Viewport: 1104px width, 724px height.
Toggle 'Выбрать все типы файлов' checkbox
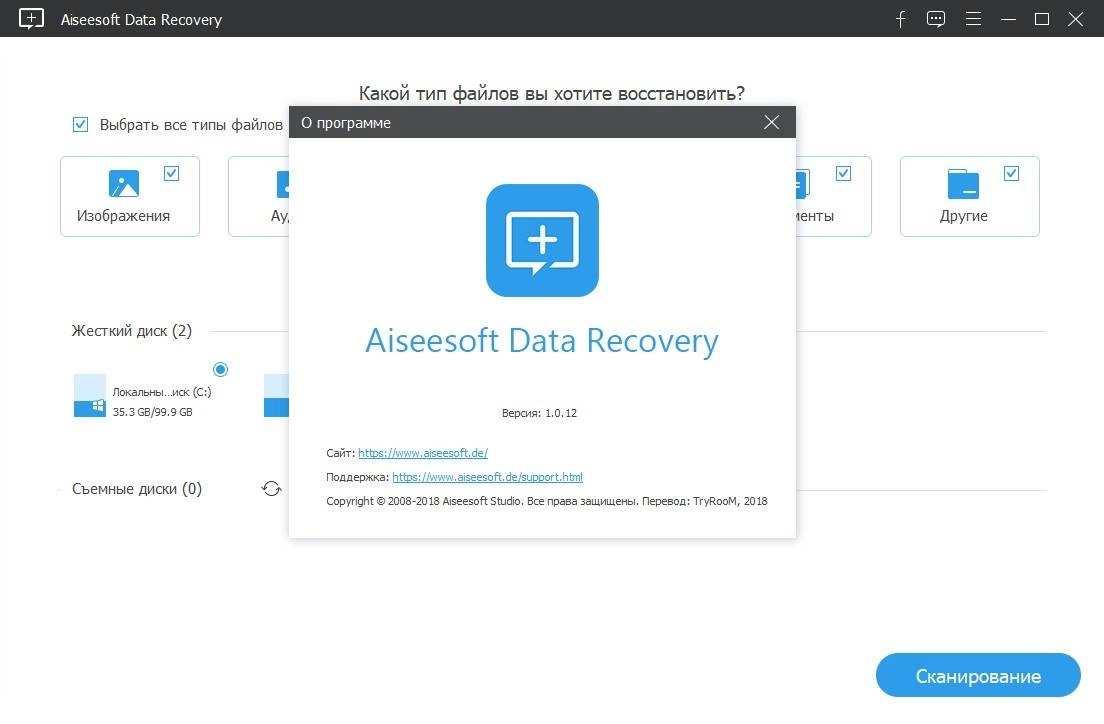[80, 125]
